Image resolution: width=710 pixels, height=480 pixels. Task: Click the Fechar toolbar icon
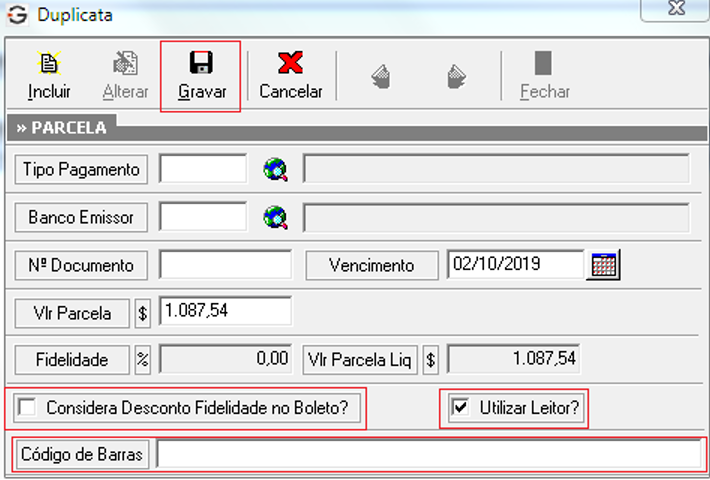tap(543, 63)
